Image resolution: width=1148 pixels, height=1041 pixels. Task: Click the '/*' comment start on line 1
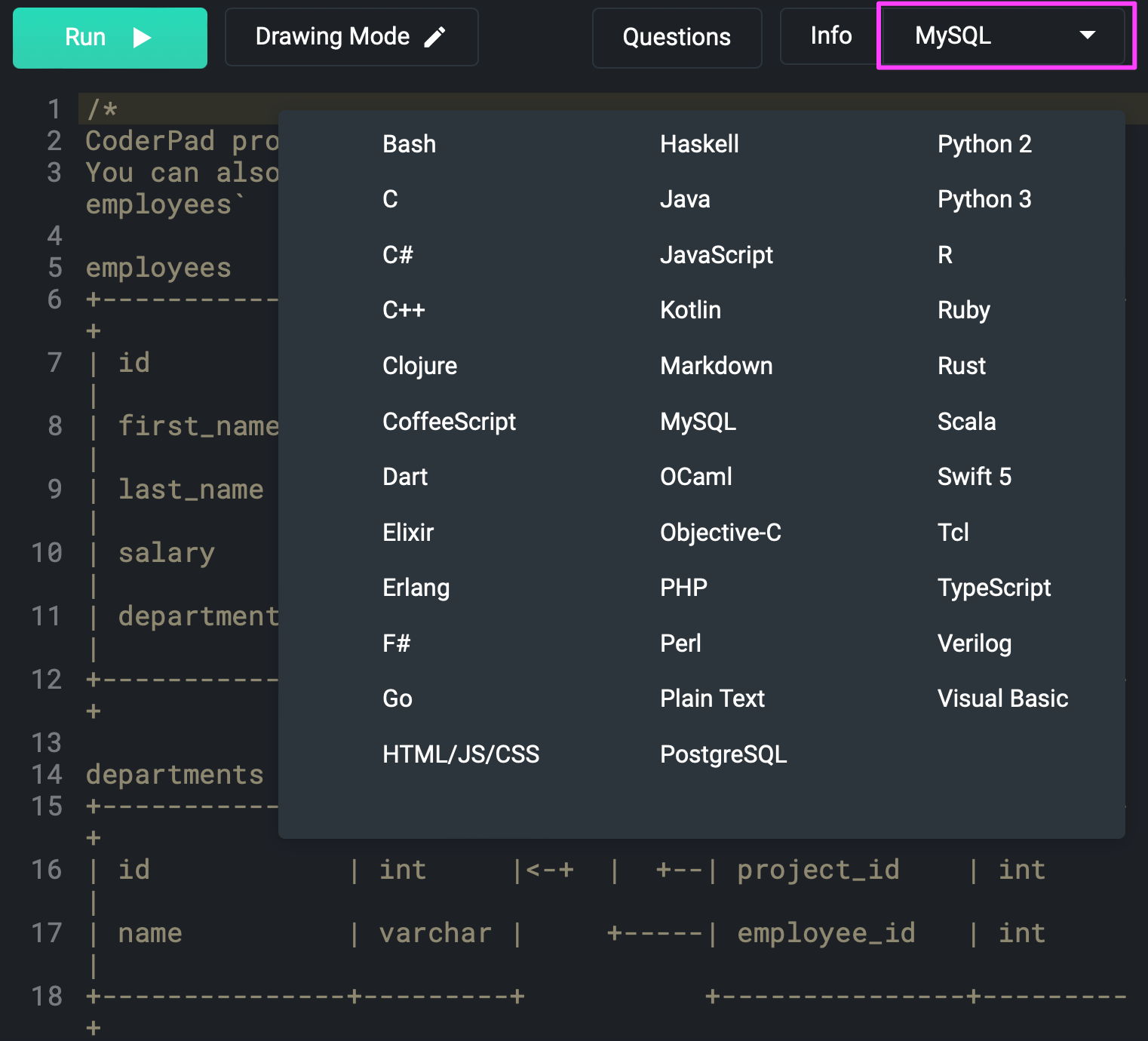click(102, 109)
